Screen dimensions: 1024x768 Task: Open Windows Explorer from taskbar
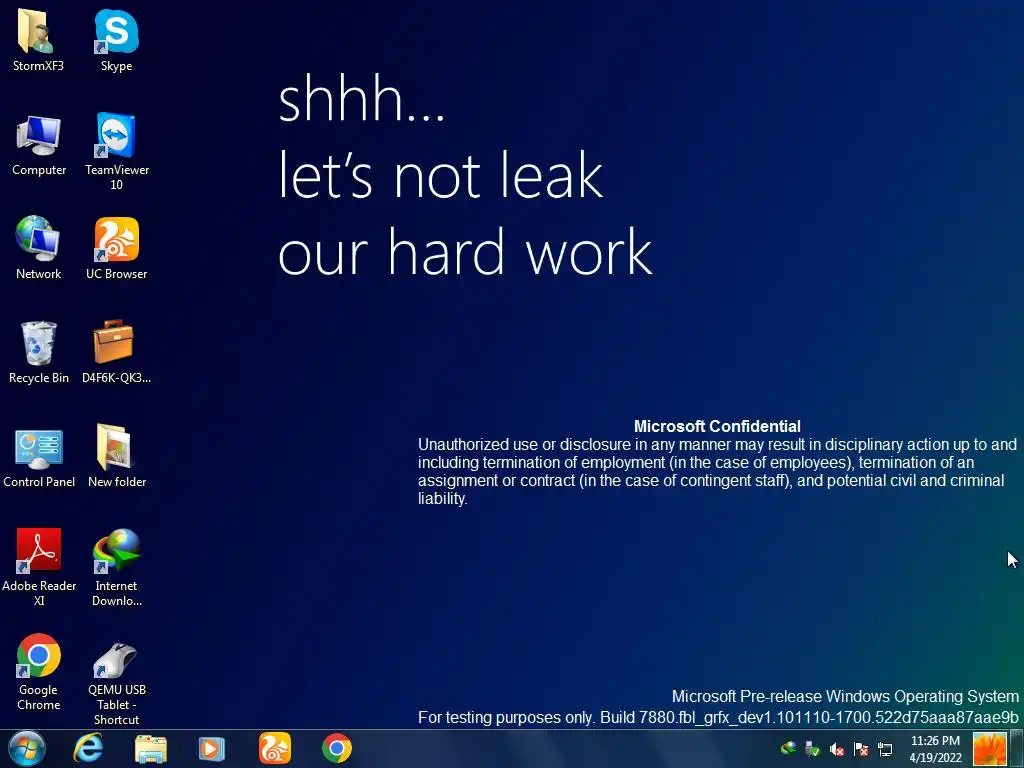[x=151, y=749]
